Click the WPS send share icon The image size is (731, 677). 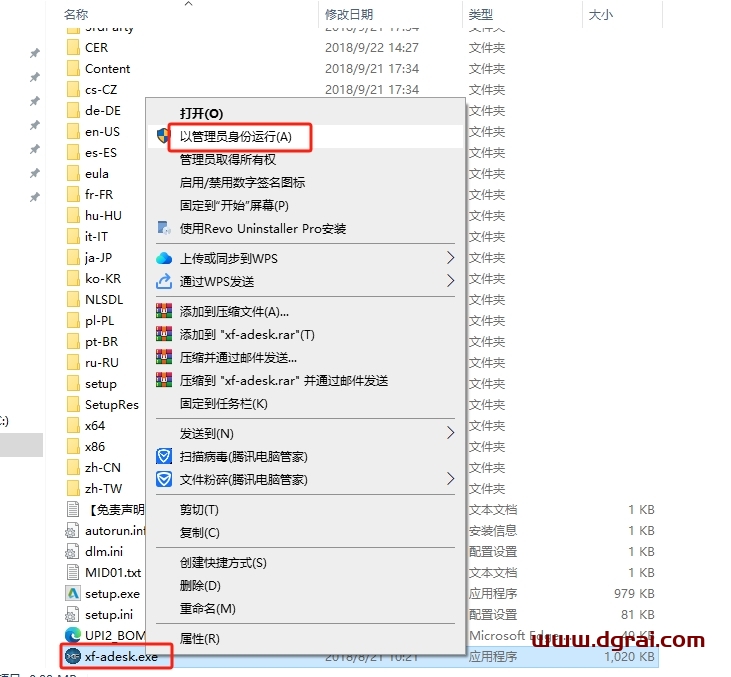(x=164, y=281)
